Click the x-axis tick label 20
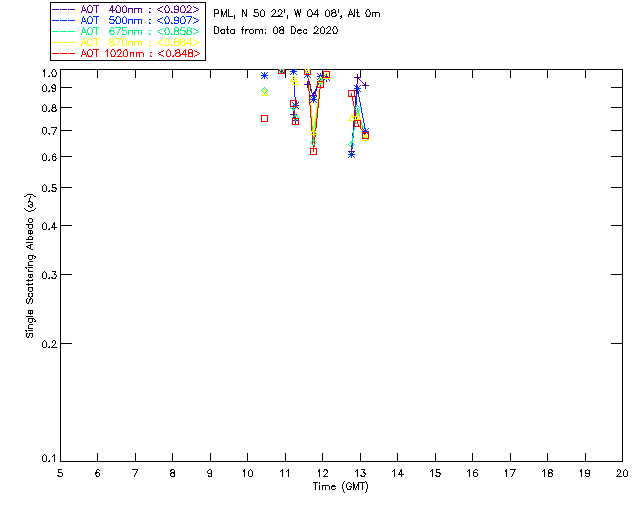640x512 pixels. [622, 472]
